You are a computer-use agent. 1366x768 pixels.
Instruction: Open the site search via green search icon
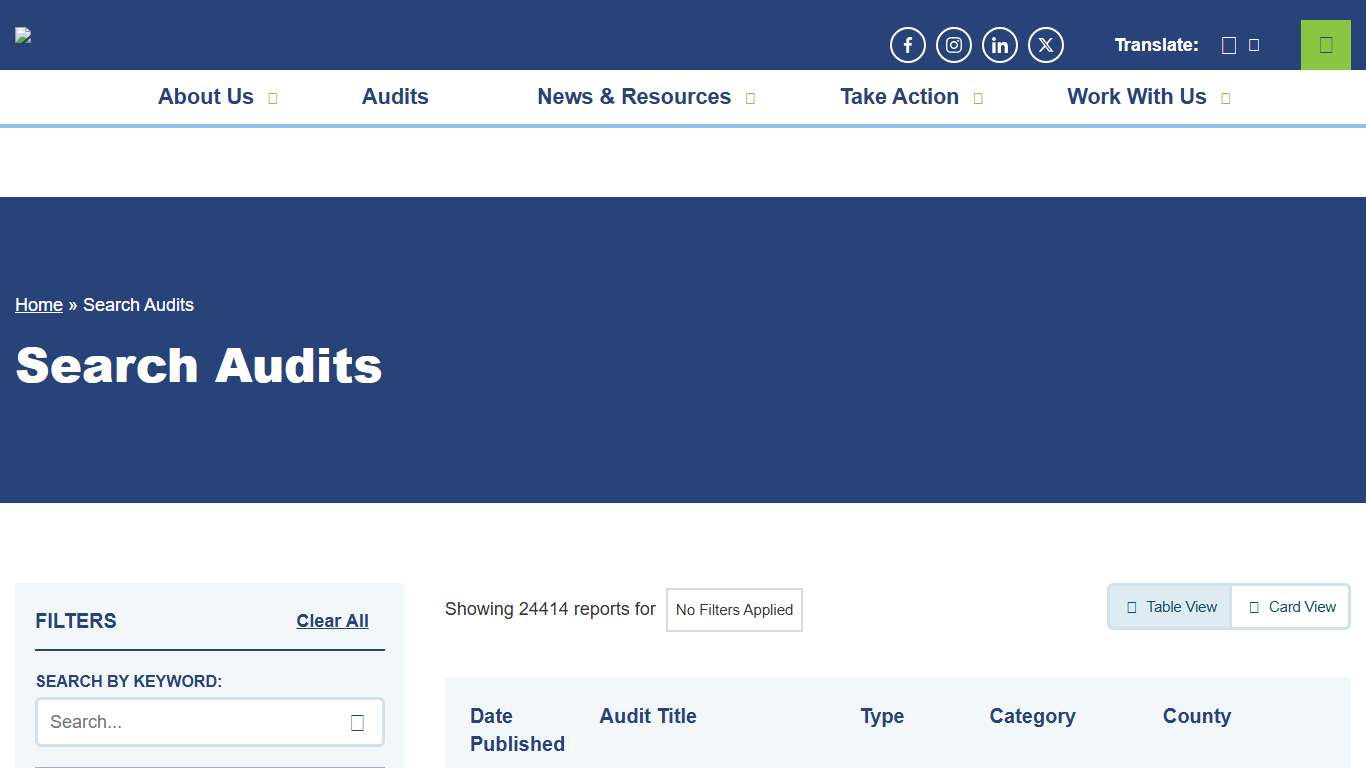[x=1325, y=44]
